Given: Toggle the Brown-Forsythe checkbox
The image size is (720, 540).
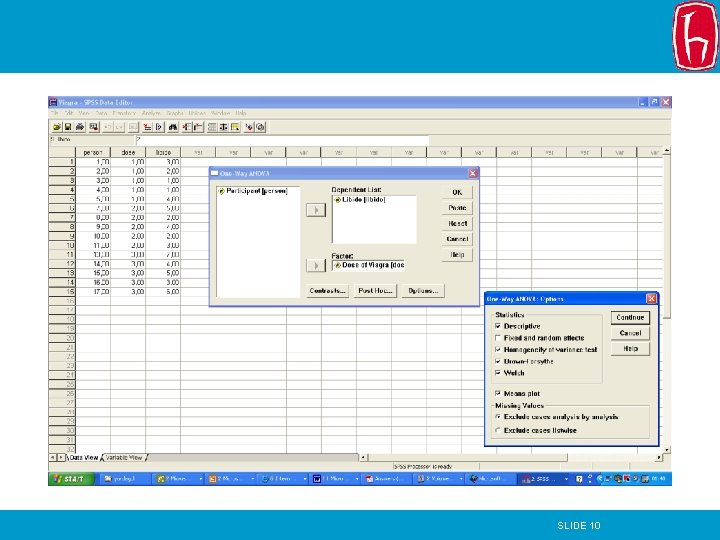Looking at the screenshot, I should tap(498, 361).
